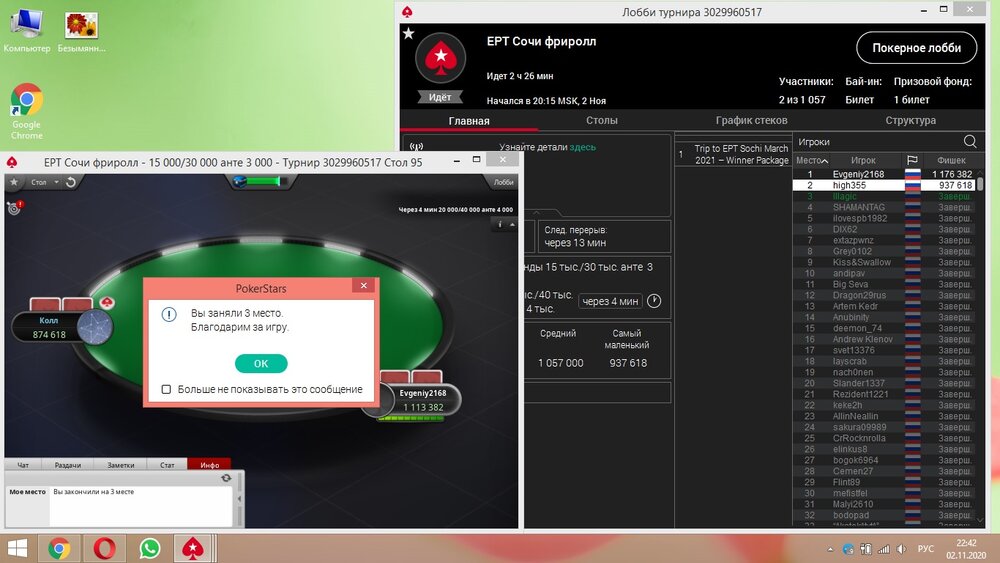The width and height of the screenshot is (1000, 563).
Task: Click the flag column header icon
Action: (x=912, y=160)
